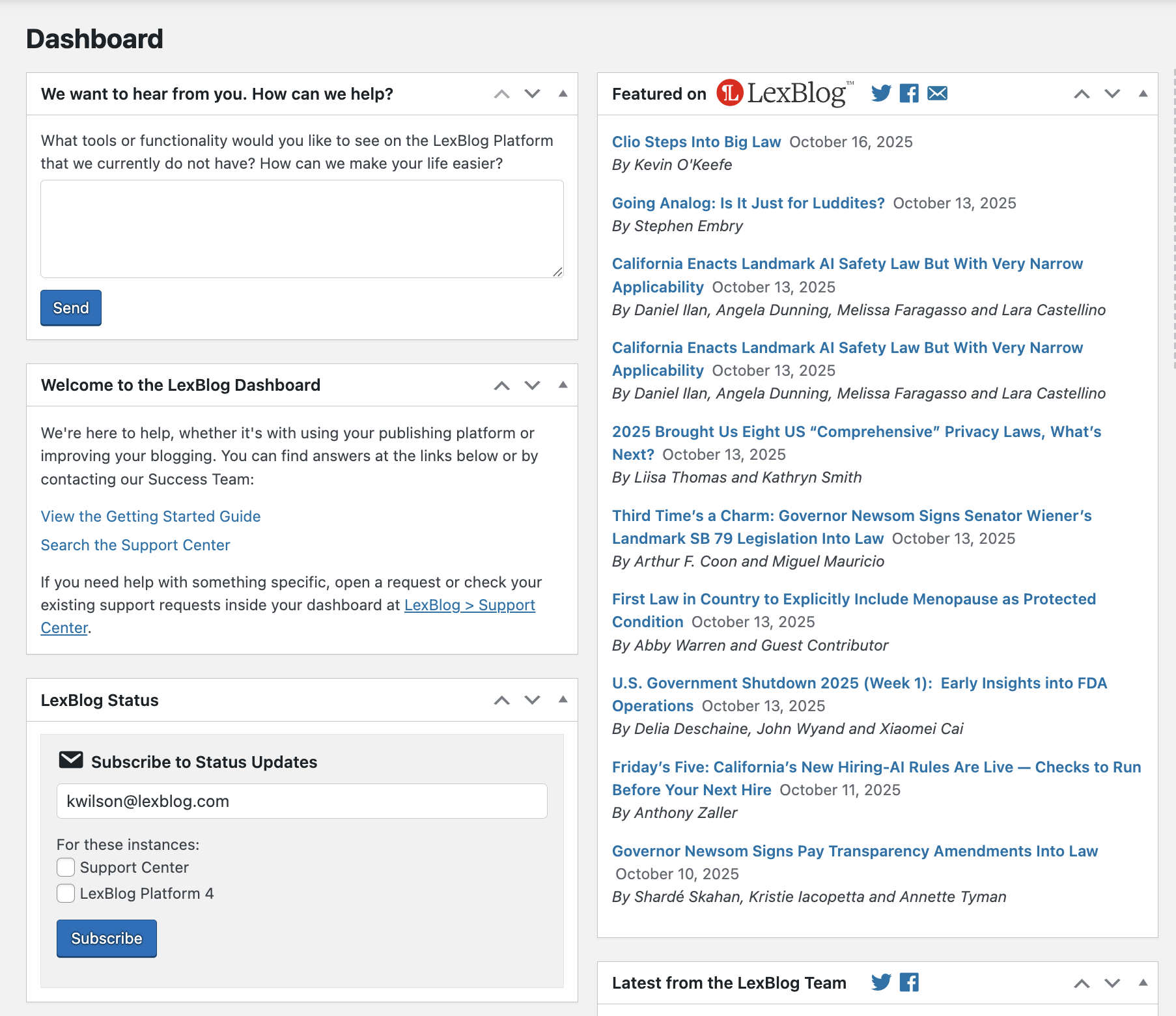This screenshot has width=1176, height=1016.
Task: Click the Send button
Action: pyautogui.click(x=71, y=308)
